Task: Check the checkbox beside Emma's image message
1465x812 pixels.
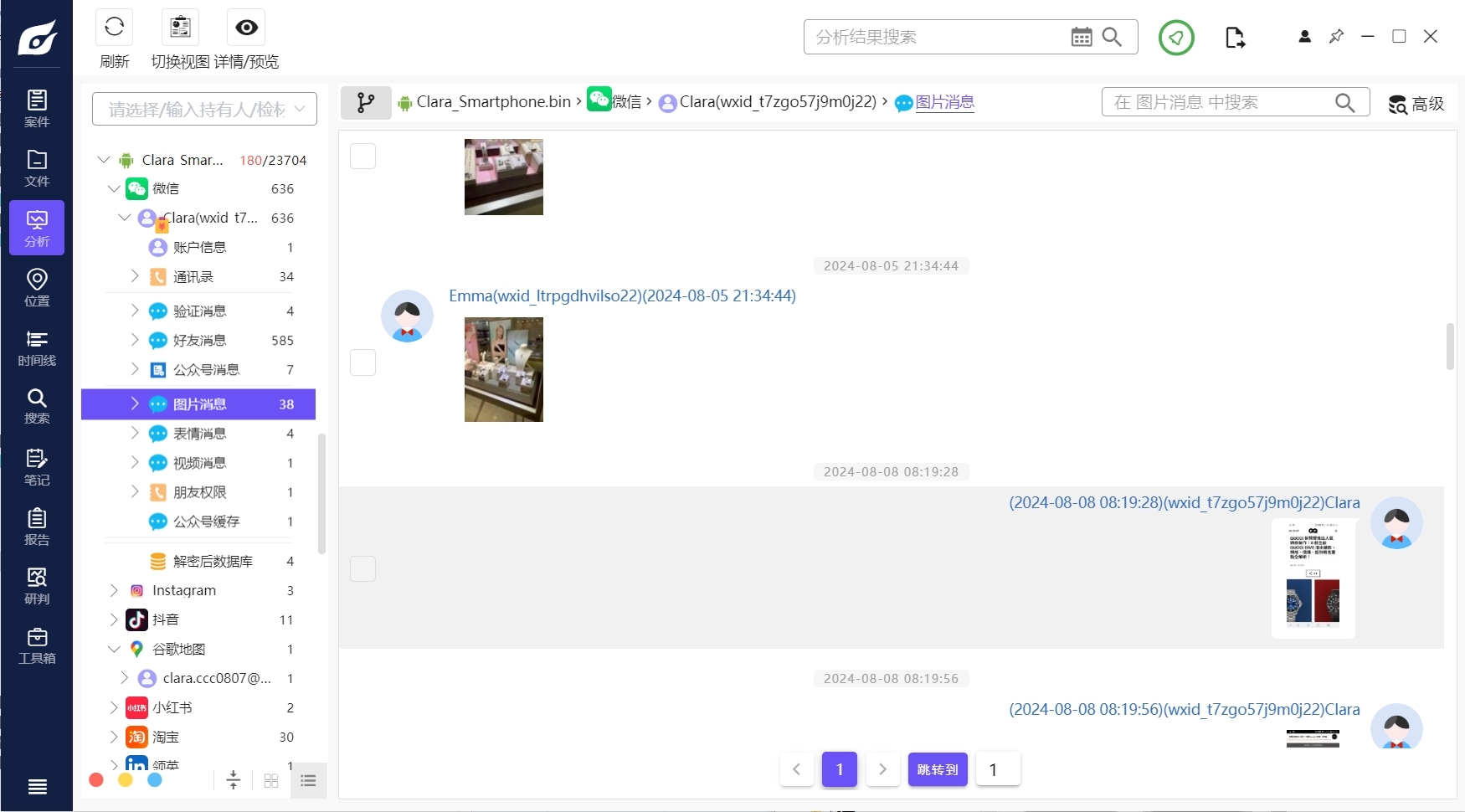Action: (362, 362)
